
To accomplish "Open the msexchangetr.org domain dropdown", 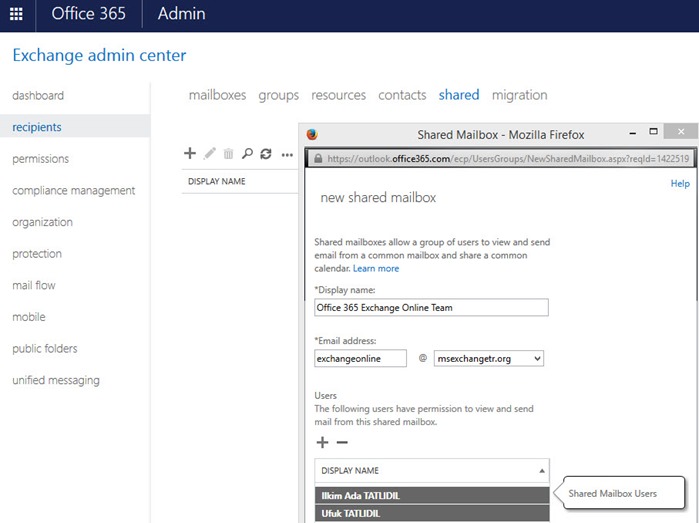I will coord(489,358).
